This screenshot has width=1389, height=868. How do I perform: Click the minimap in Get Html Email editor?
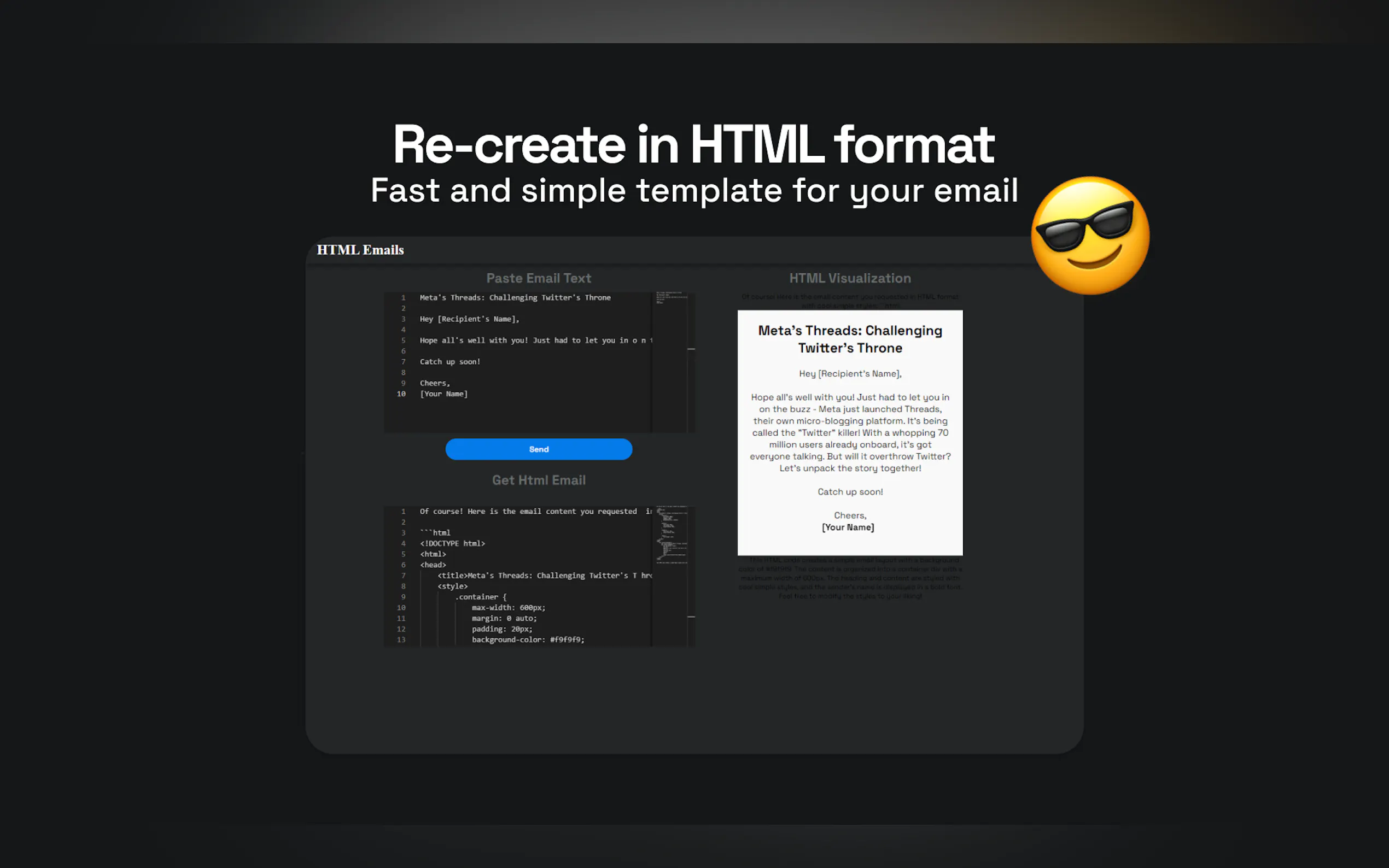click(671, 534)
